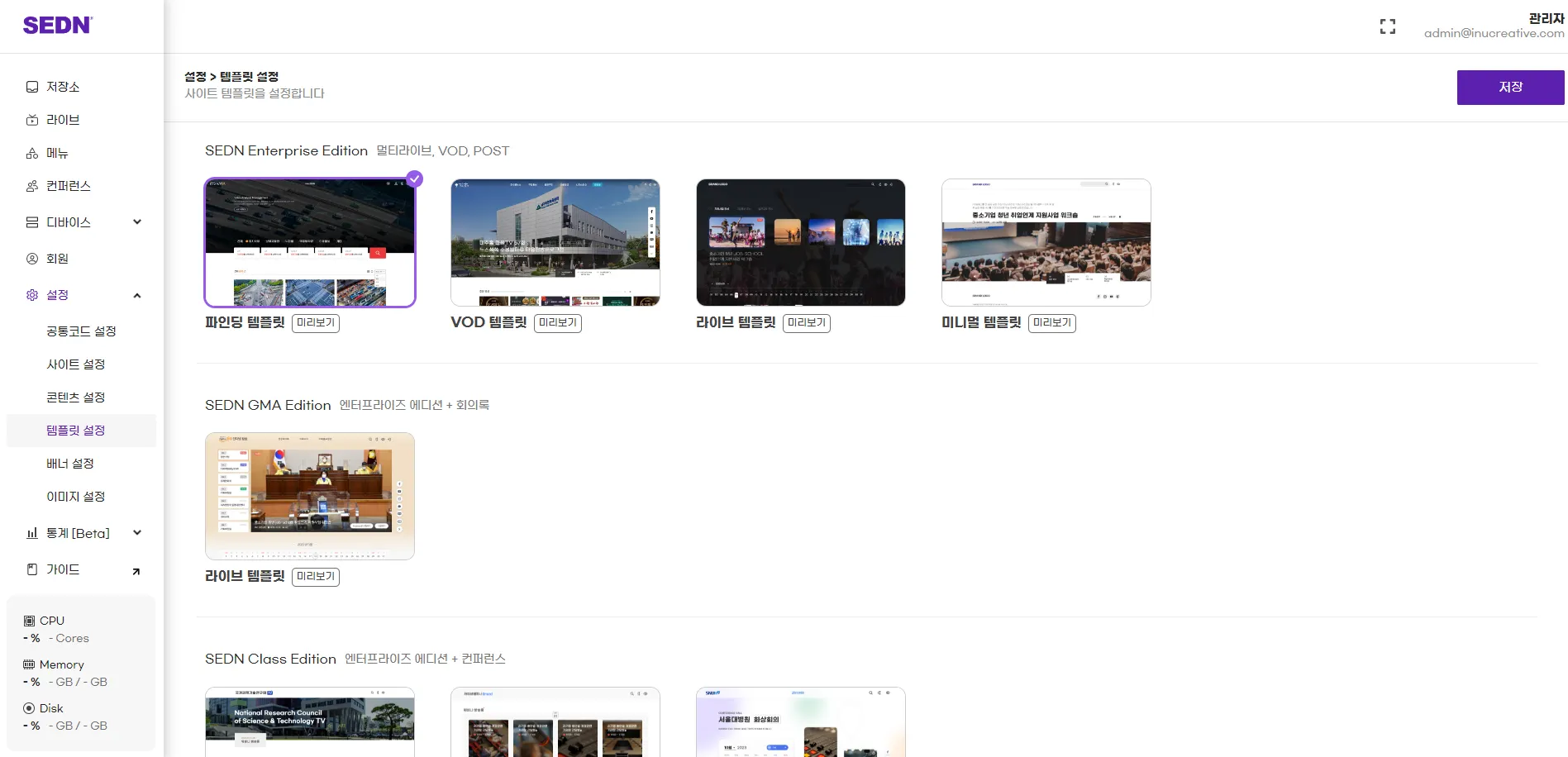Image resolution: width=1568 pixels, height=757 pixels.
Task: Open the 가이드 external link arrow
Action: click(x=136, y=571)
